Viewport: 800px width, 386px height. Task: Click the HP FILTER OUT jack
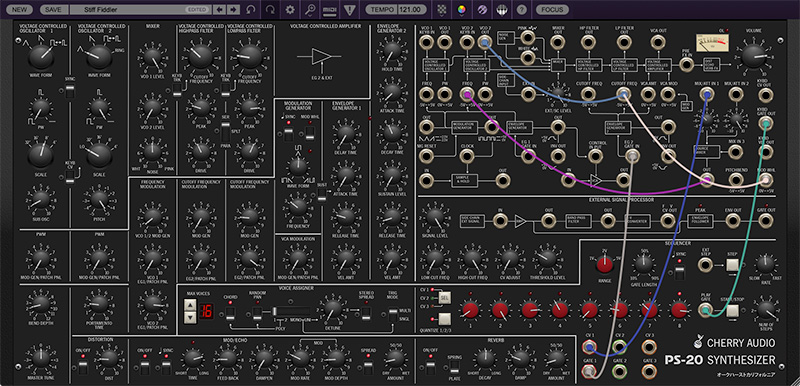(588, 42)
